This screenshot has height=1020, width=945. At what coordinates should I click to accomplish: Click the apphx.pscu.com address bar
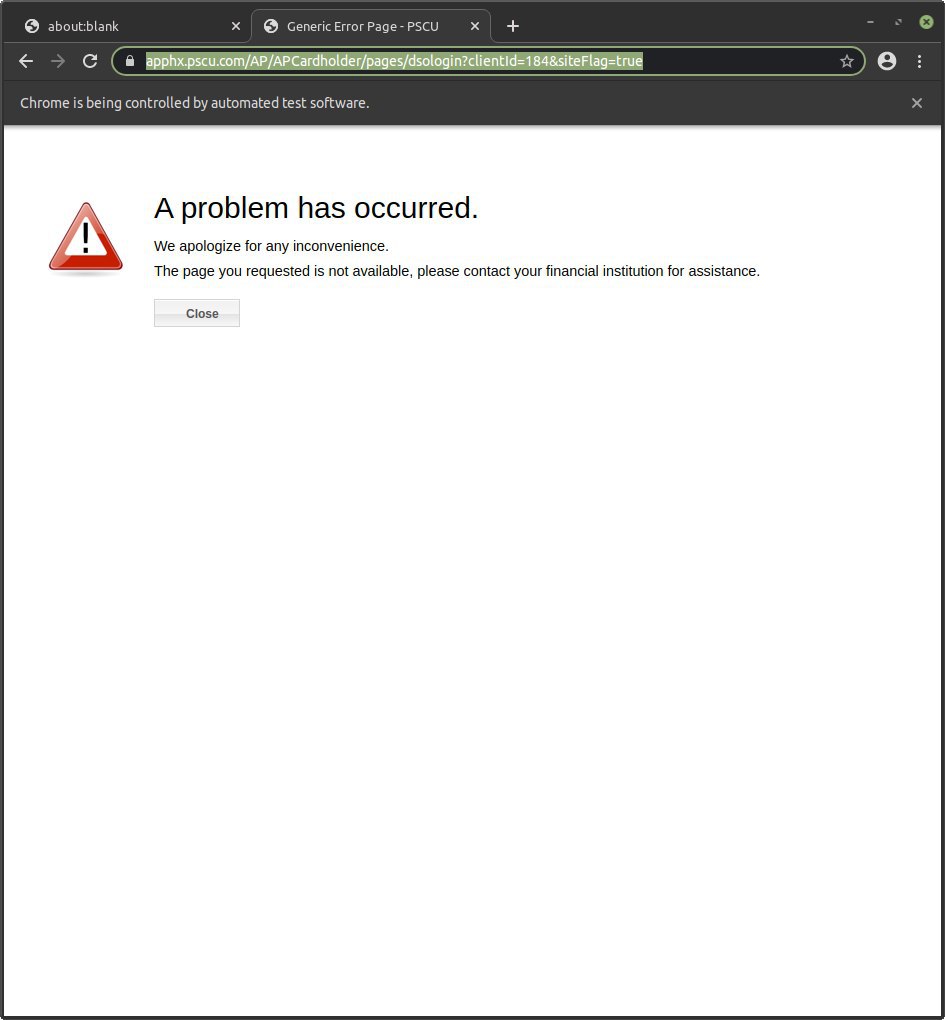point(488,61)
